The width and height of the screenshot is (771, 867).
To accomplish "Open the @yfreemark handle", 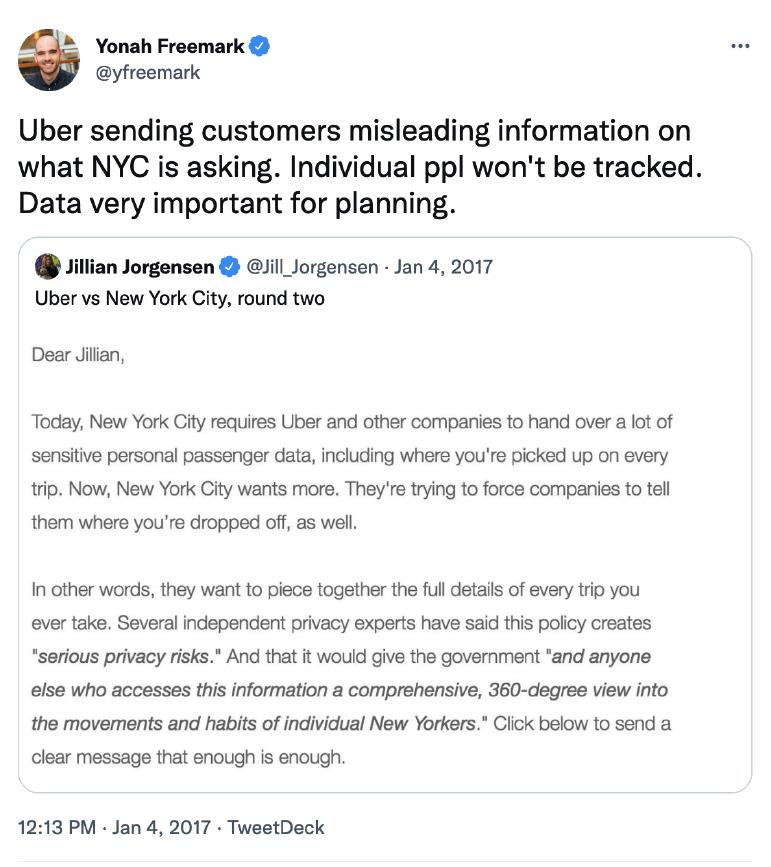I will tap(148, 72).
